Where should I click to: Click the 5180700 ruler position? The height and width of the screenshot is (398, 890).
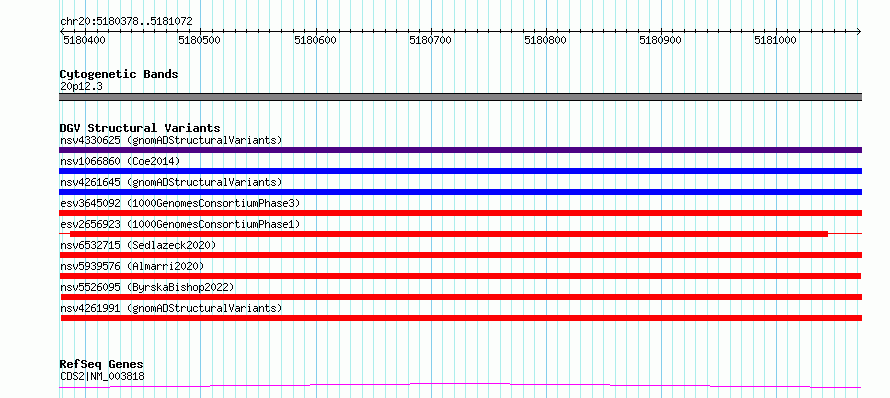(x=431, y=40)
